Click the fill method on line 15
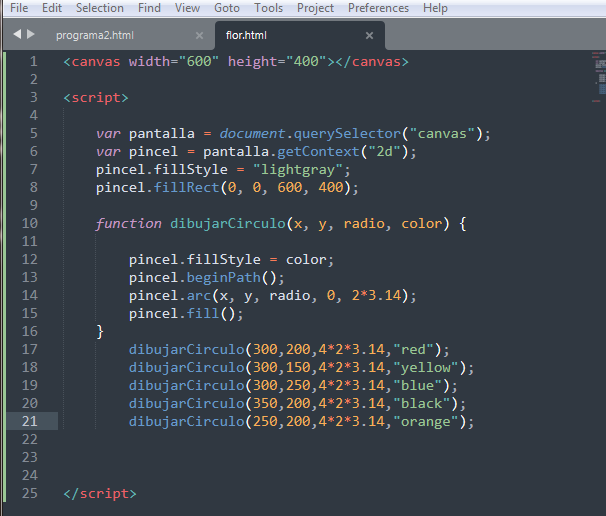The image size is (606, 516). click(x=203, y=313)
